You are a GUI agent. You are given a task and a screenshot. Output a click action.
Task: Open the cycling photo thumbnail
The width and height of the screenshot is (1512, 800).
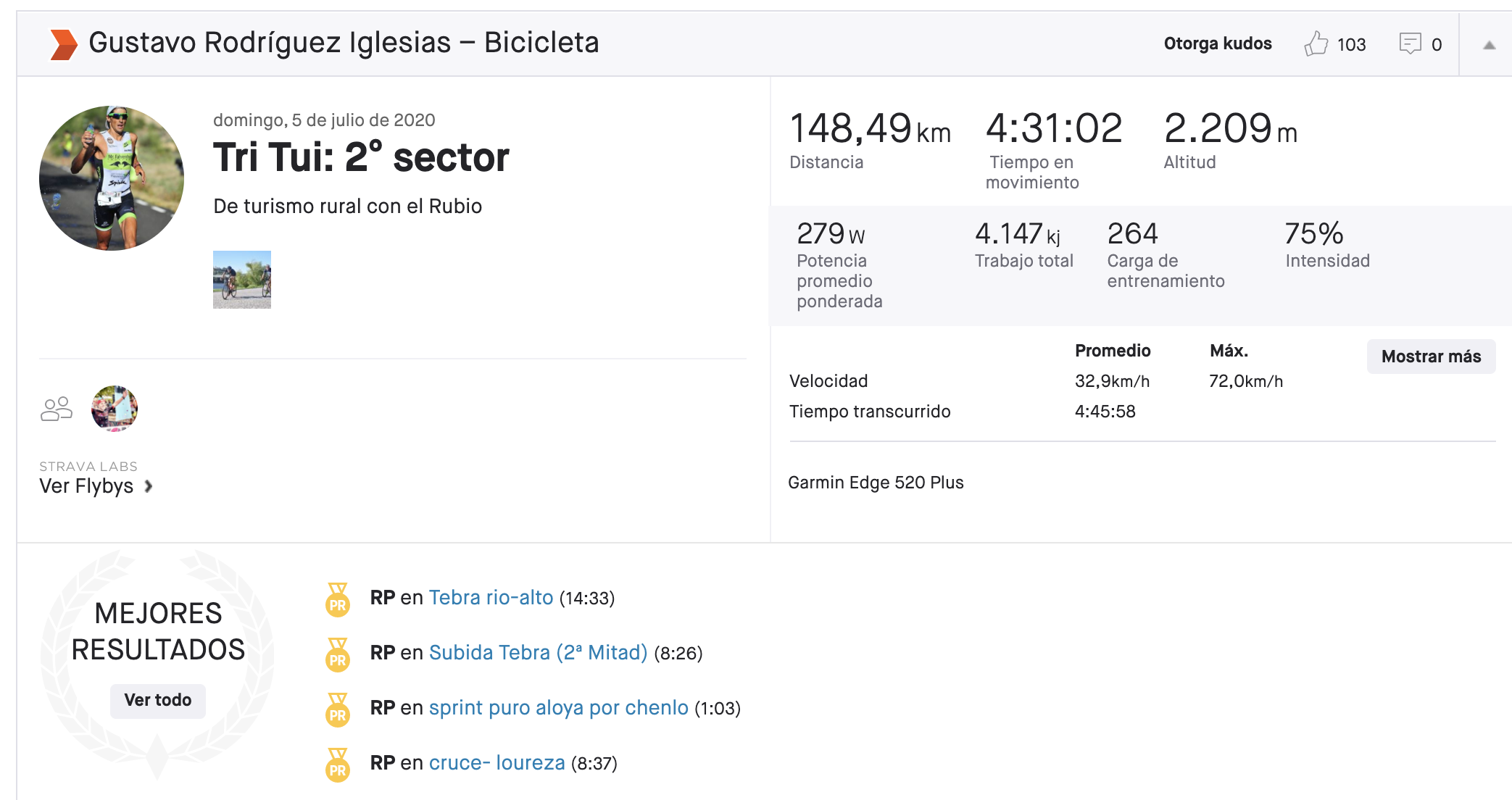[242, 280]
